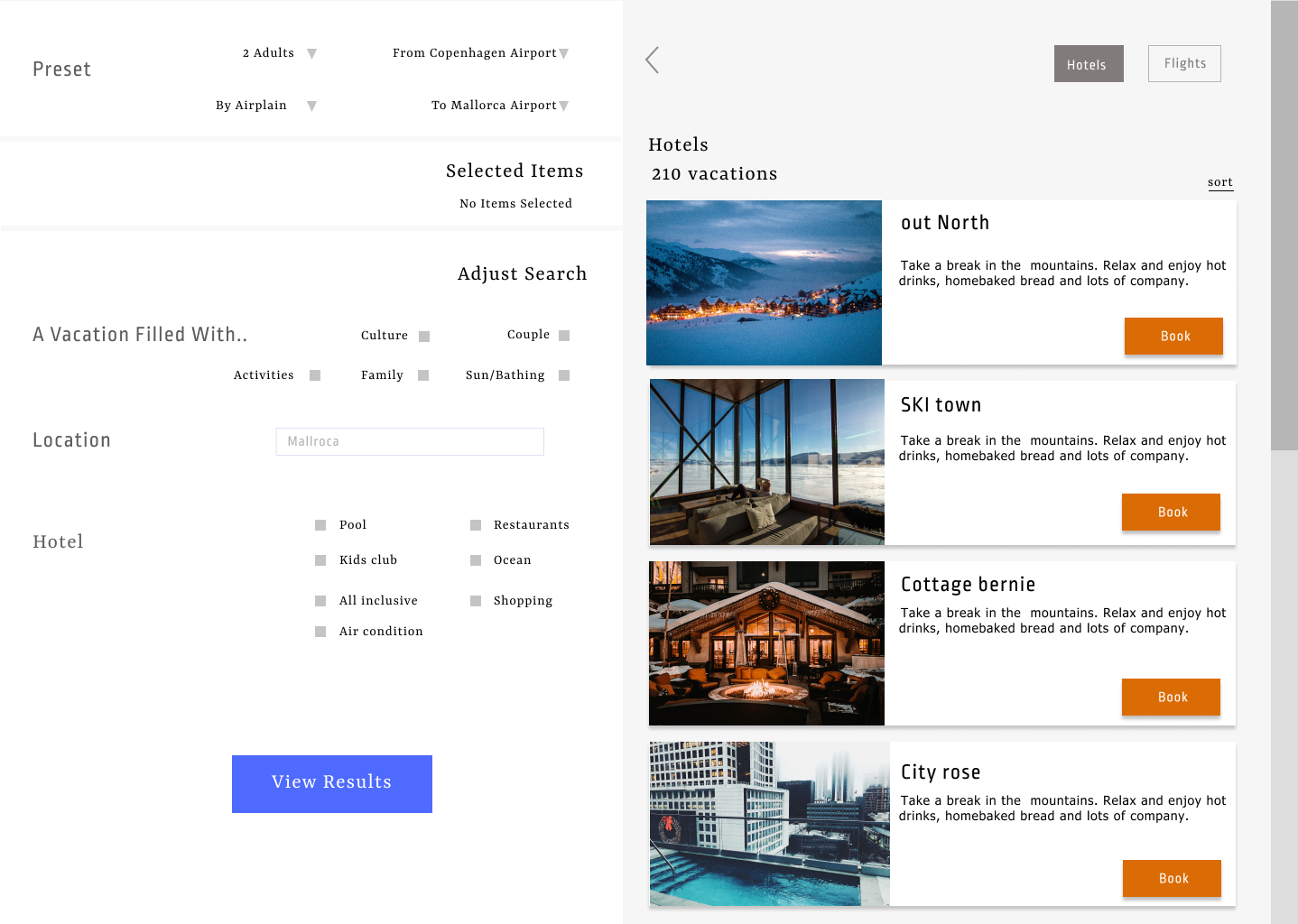Expand the By Airplain travel mode dropdown
The image size is (1298, 924).
click(311, 106)
